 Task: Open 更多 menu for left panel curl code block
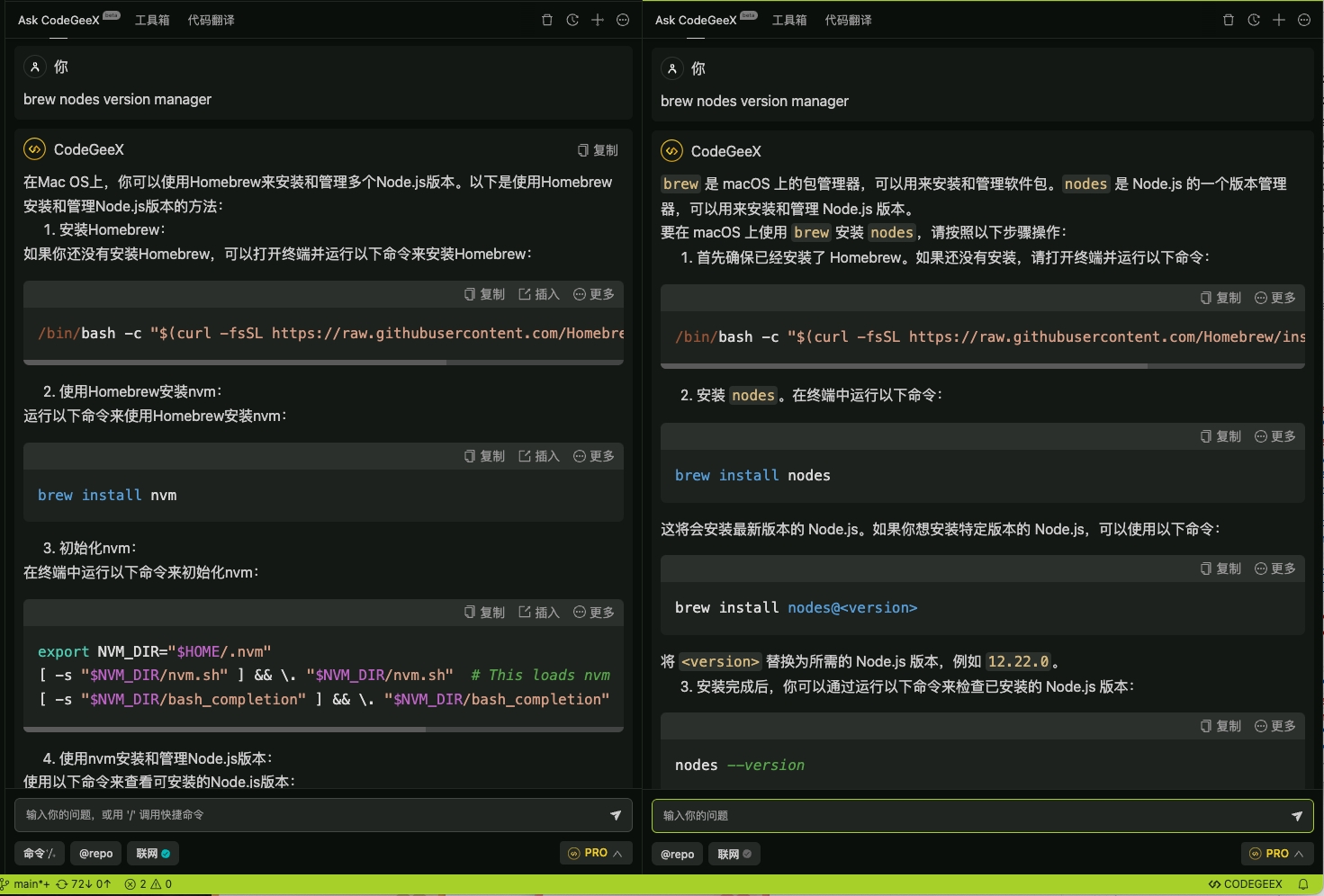[x=594, y=294]
